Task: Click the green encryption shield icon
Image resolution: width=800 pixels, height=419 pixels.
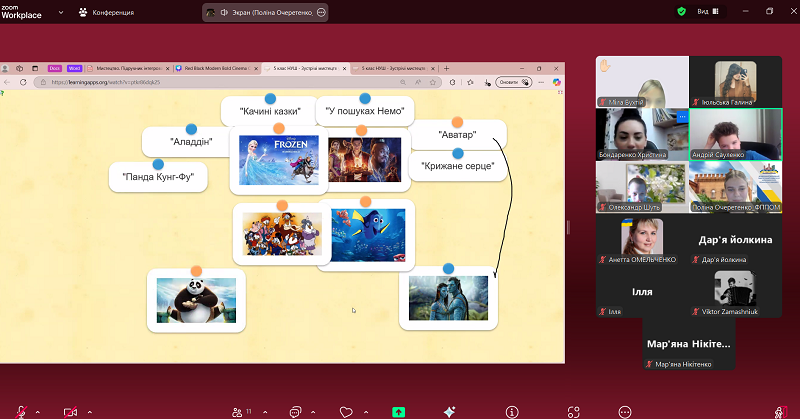Action: pyautogui.click(x=681, y=11)
